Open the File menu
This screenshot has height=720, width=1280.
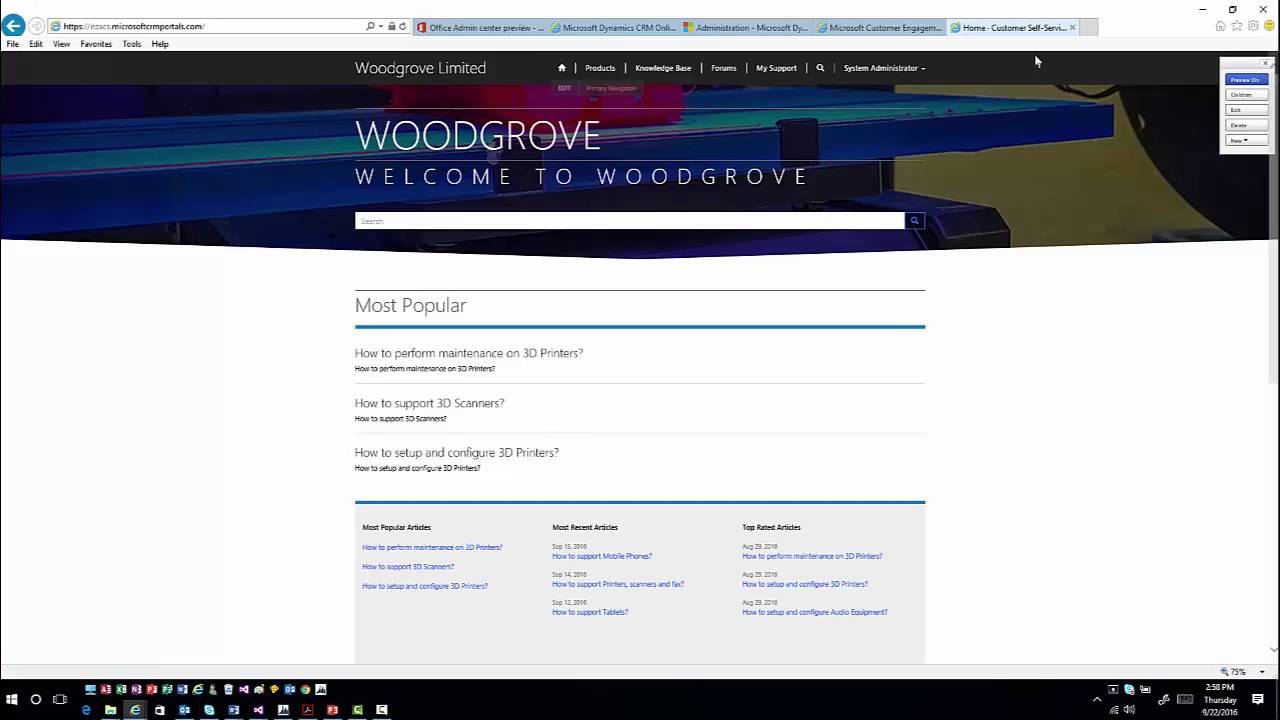point(13,44)
